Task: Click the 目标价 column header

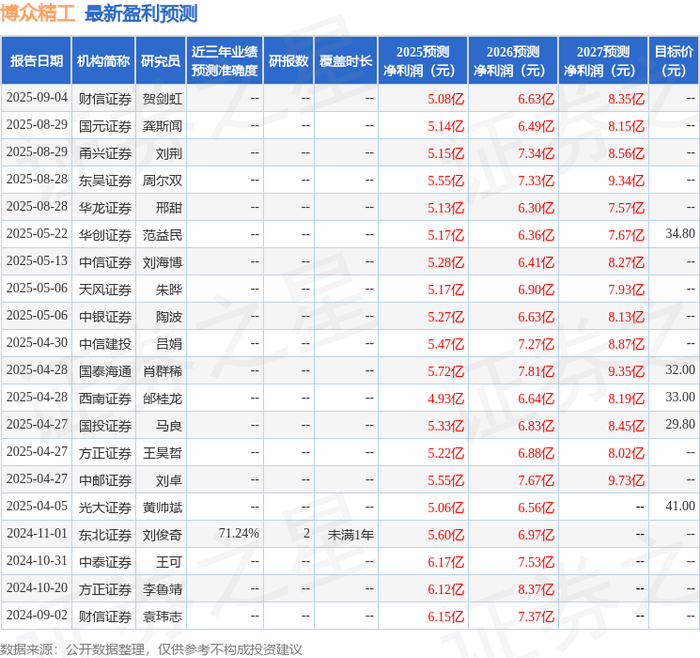Action: (673, 61)
